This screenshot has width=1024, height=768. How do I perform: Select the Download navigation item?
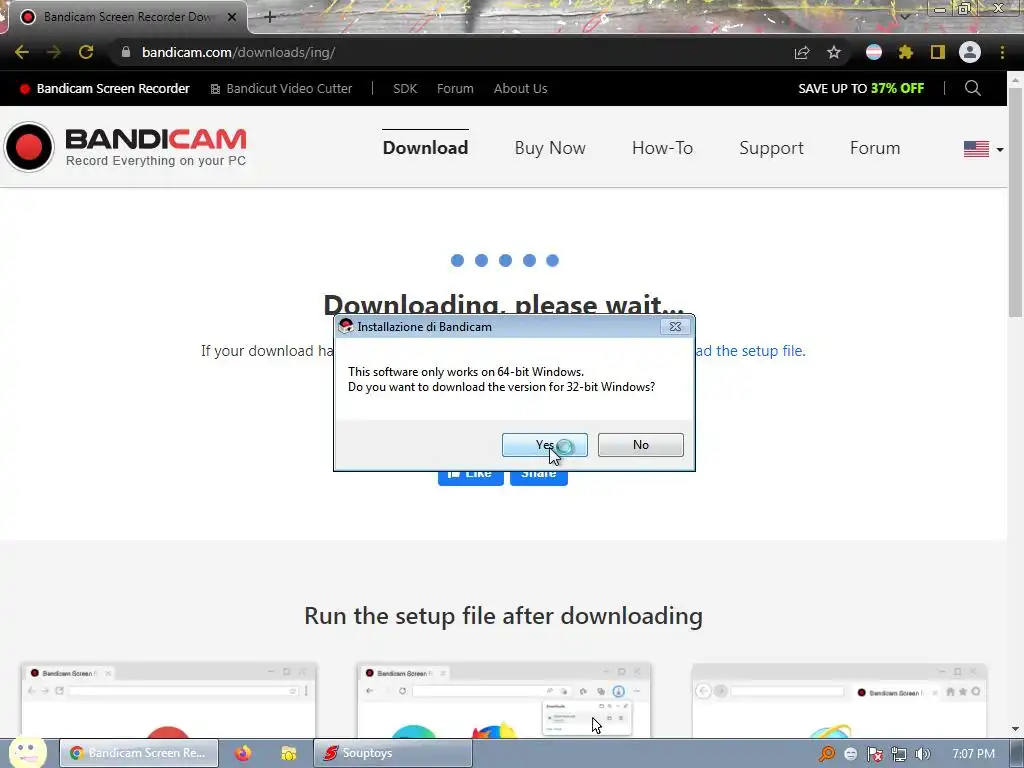click(425, 148)
